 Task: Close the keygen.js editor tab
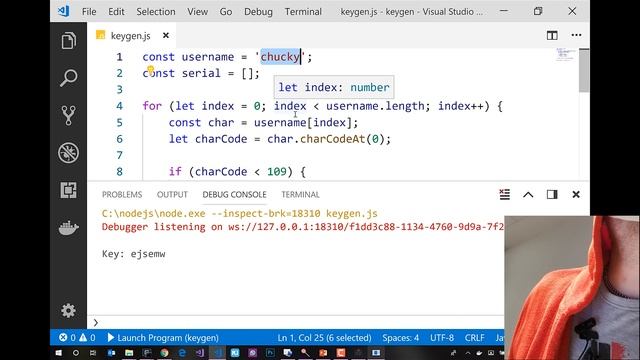166,36
